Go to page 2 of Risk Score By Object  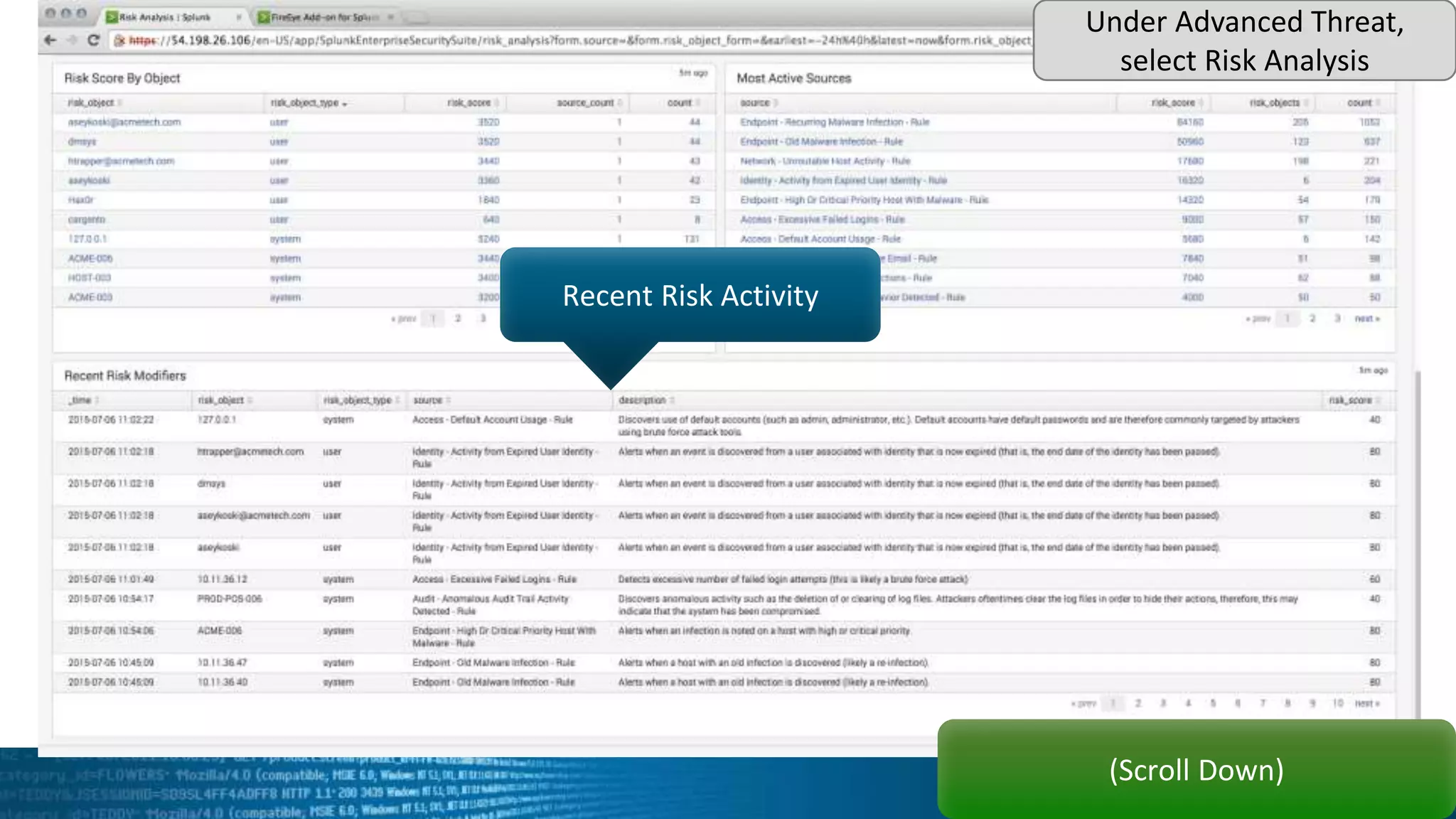click(458, 318)
